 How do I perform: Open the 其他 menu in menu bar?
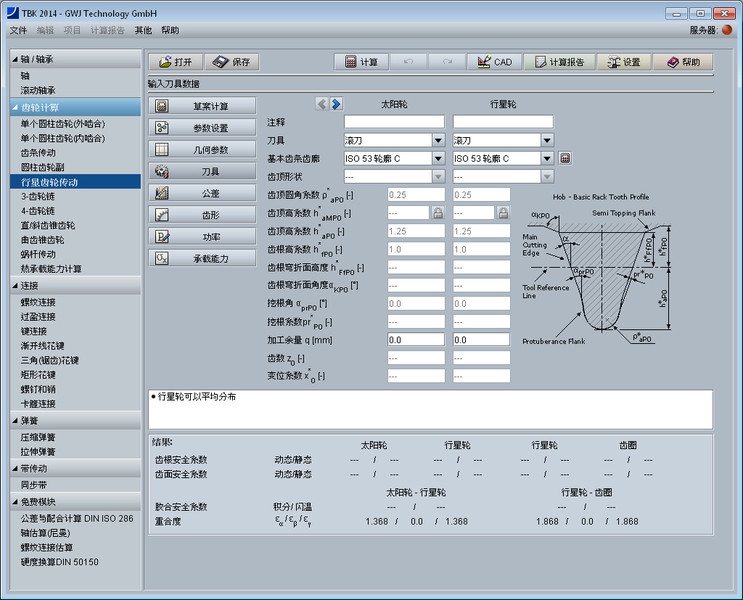point(143,30)
